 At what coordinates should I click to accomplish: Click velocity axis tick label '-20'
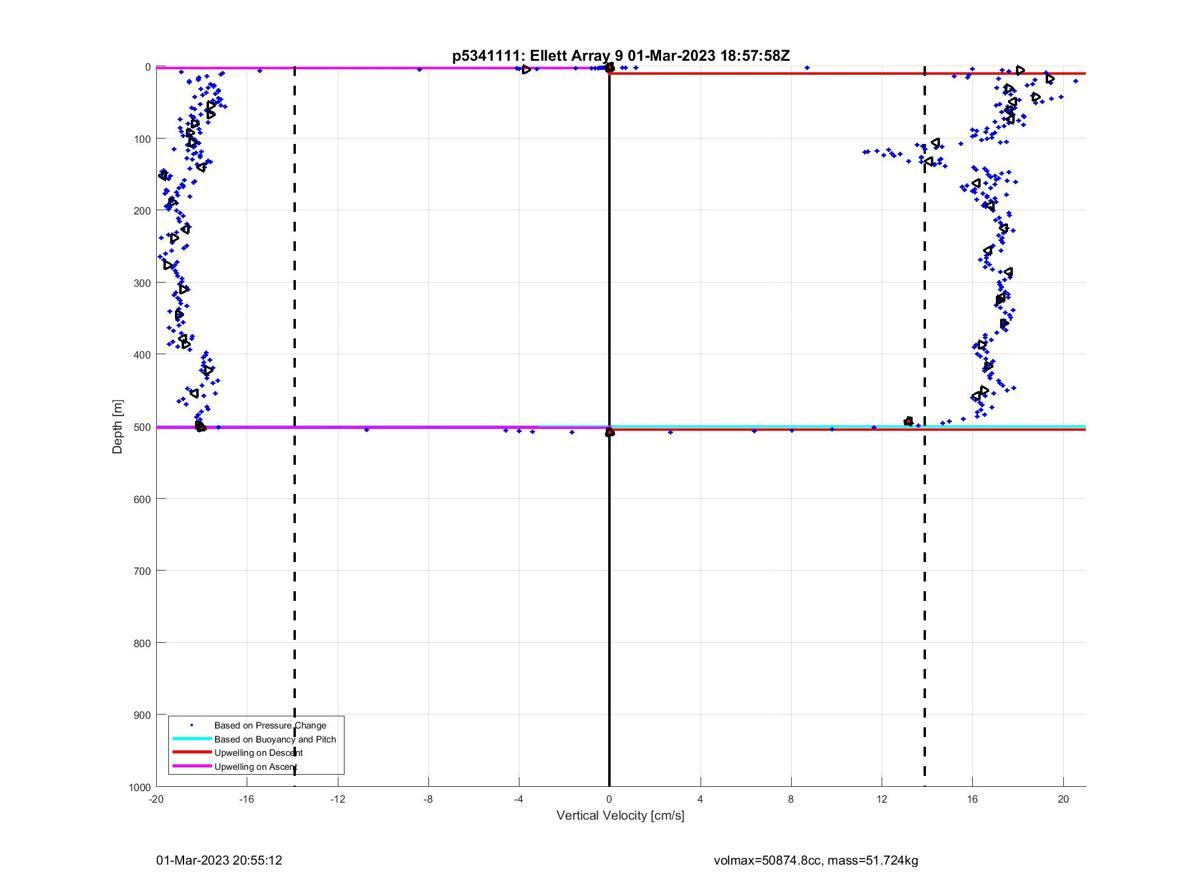pos(156,799)
